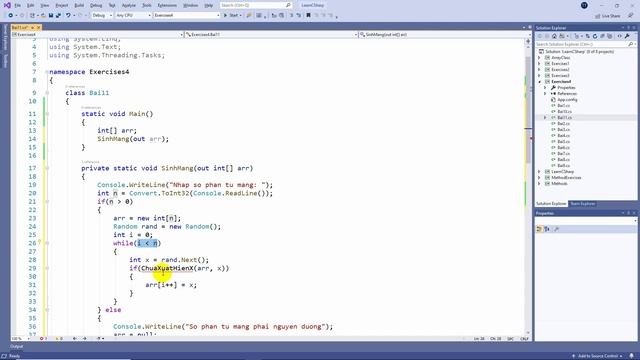Click the Sync with Active Document icon
This screenshot has height=360, width=640.
[588, 36]
